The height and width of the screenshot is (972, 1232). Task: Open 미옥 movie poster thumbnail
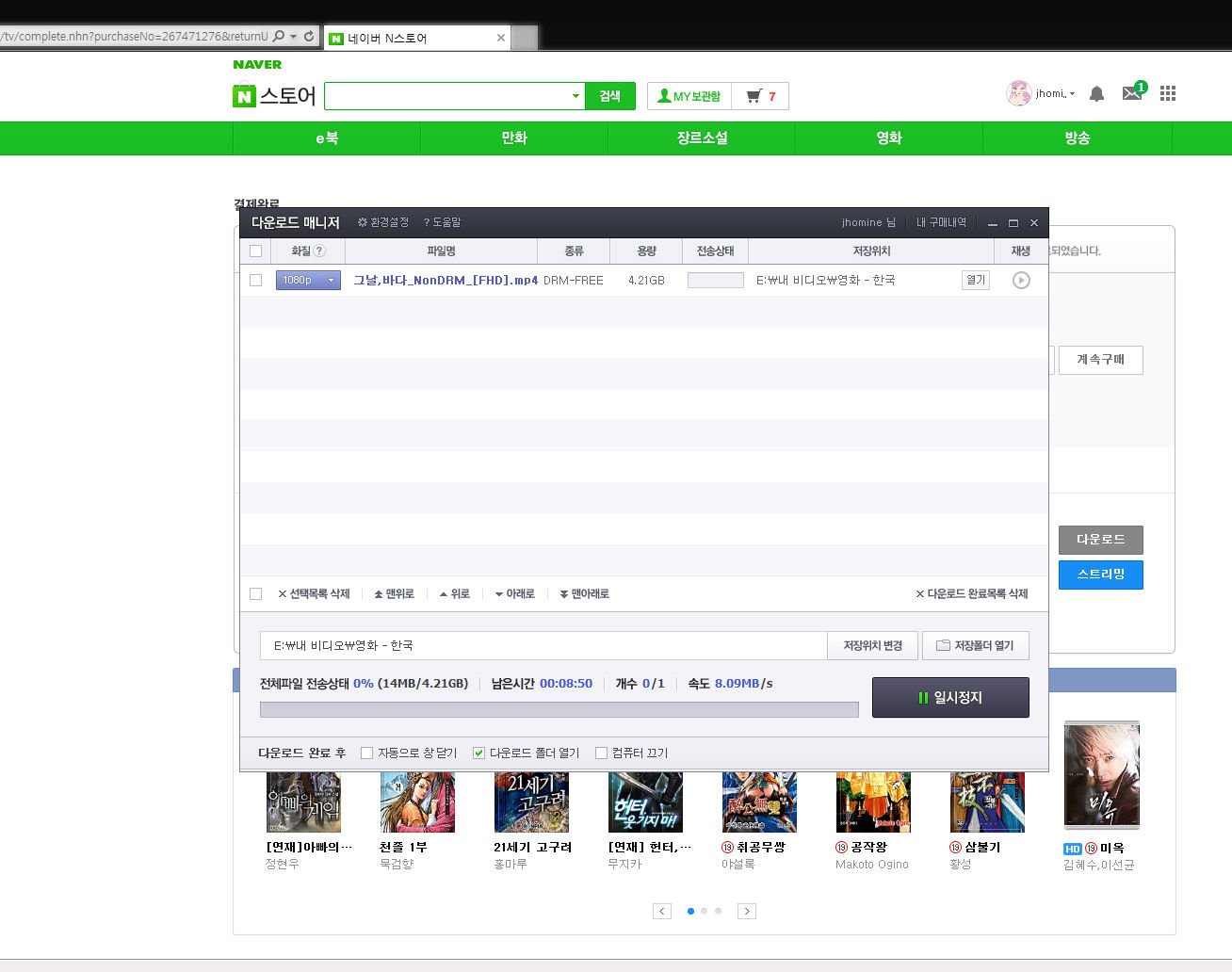click(1102, 775)
